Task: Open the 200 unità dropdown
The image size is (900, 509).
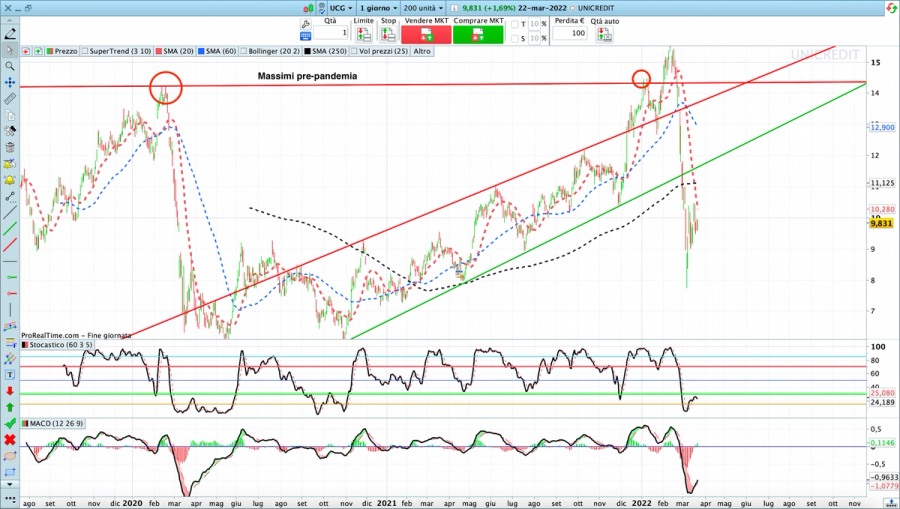Action: (423, 8)
